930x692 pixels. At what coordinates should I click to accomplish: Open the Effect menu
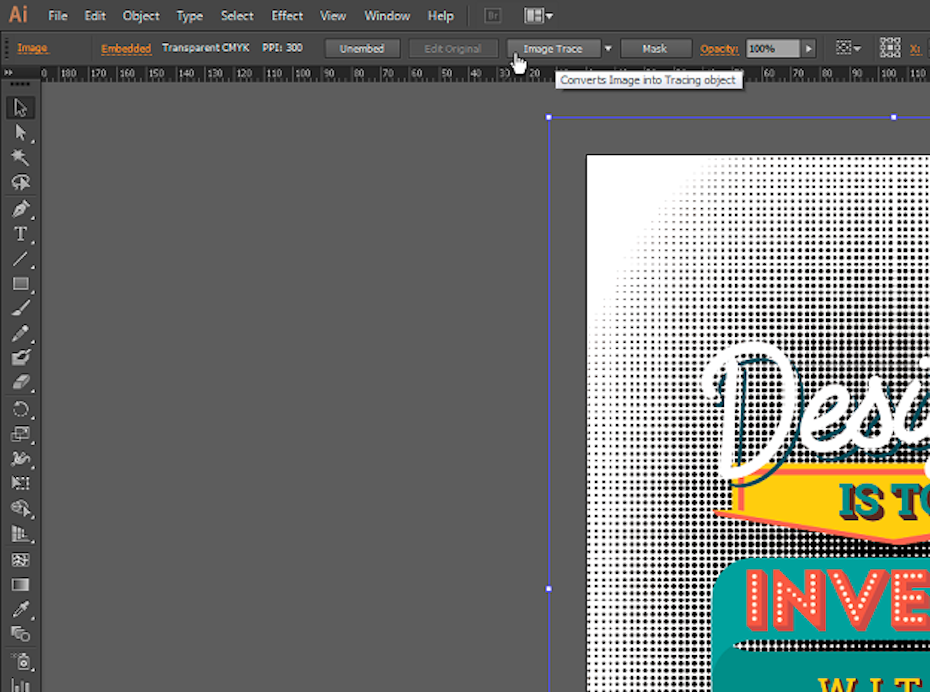coord(287,16)
